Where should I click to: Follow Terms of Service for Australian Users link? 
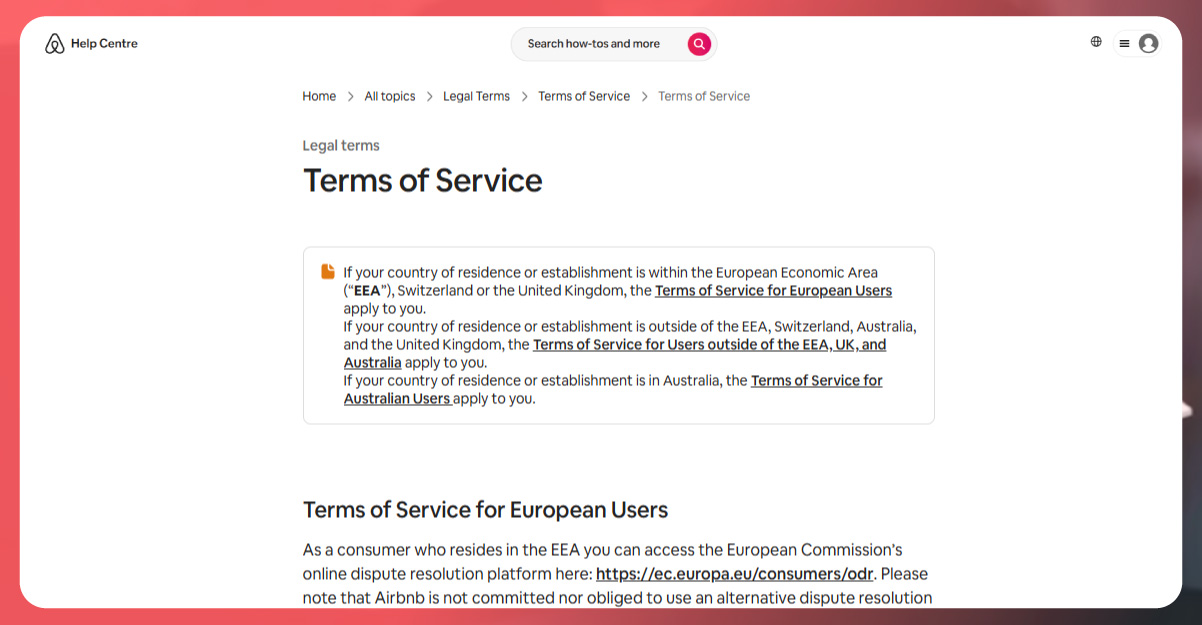pyautogui.click(x=816, y=381)
